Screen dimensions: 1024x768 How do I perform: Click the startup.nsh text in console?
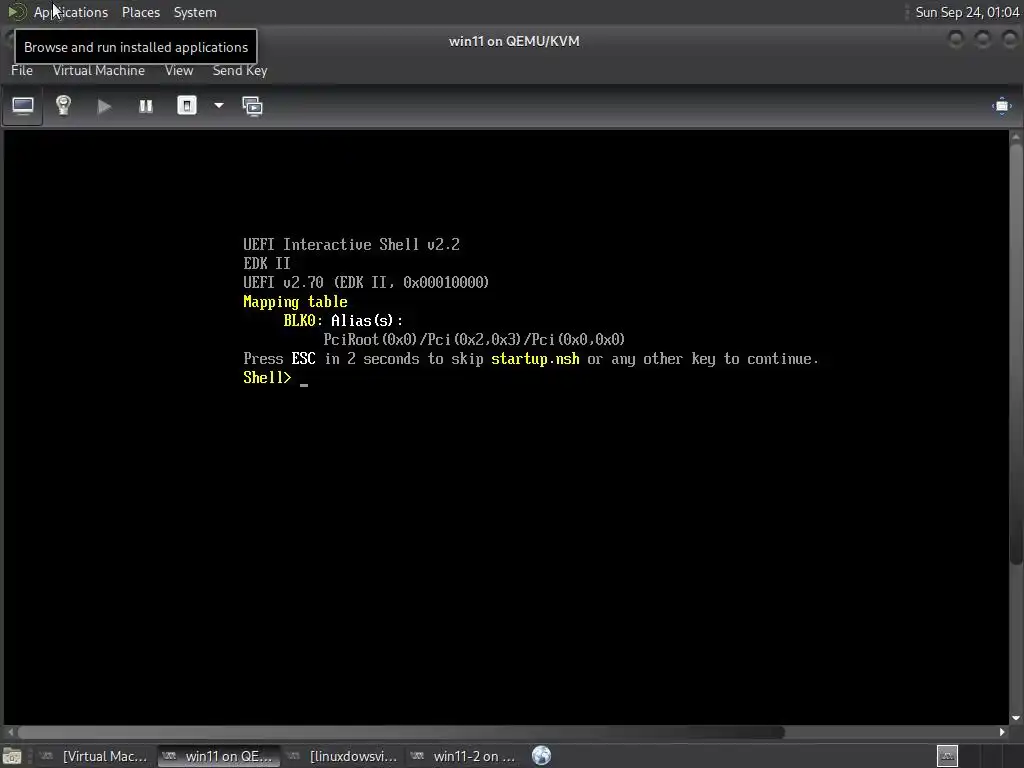click(535, 359)
